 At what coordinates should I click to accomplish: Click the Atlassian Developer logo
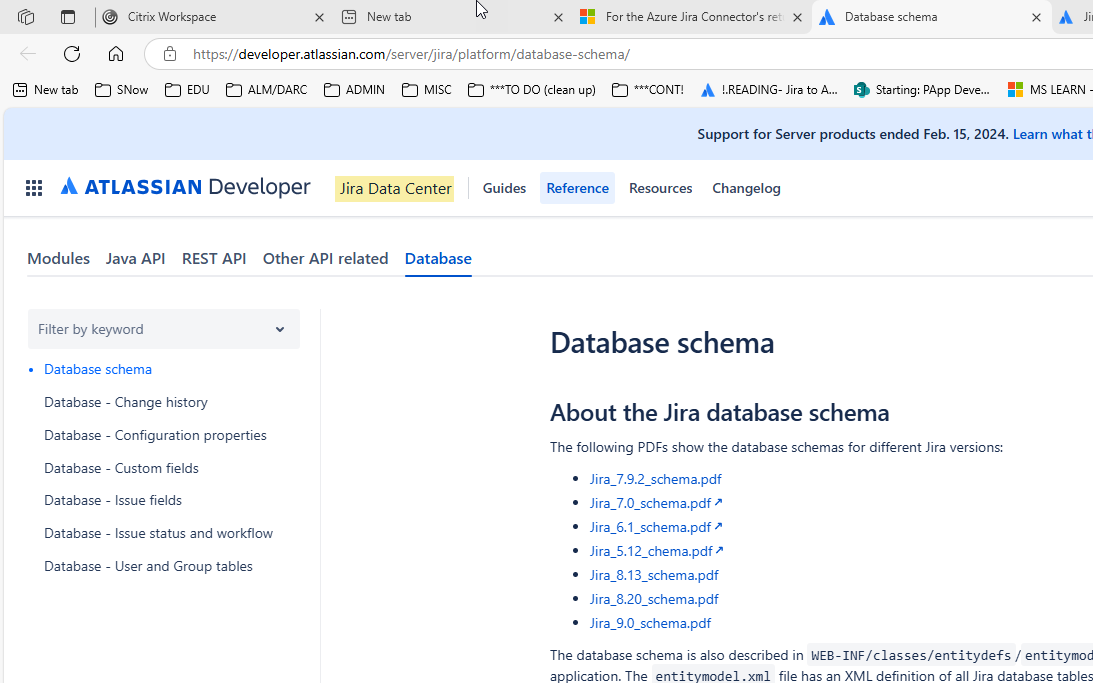[185, 187]
